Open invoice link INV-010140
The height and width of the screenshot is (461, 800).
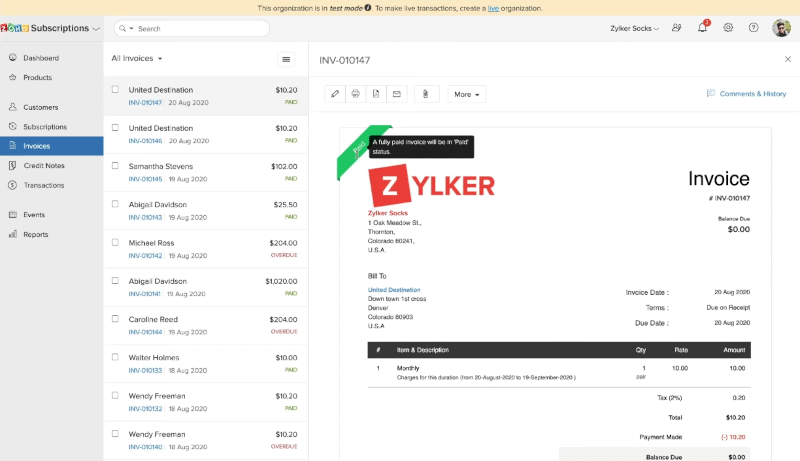(x=145, y=447)
